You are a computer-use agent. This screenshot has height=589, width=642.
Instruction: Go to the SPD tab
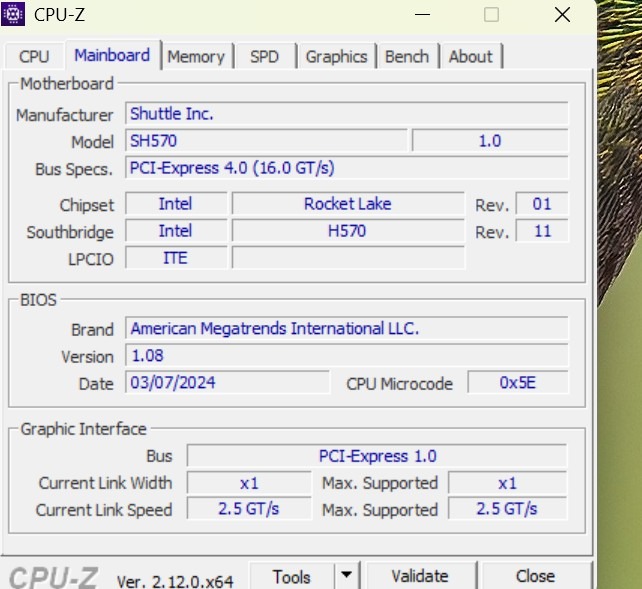pyautogui.click(x=264, y=56)
